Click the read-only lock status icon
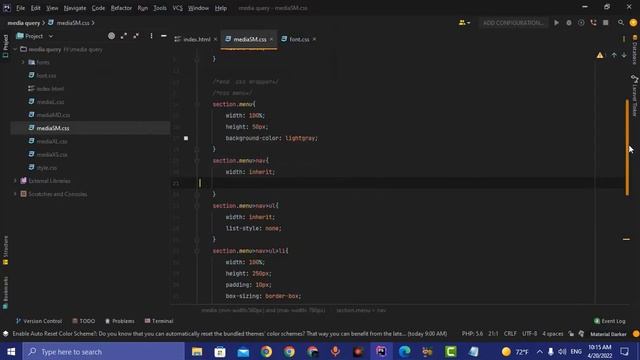 point(571,333)
